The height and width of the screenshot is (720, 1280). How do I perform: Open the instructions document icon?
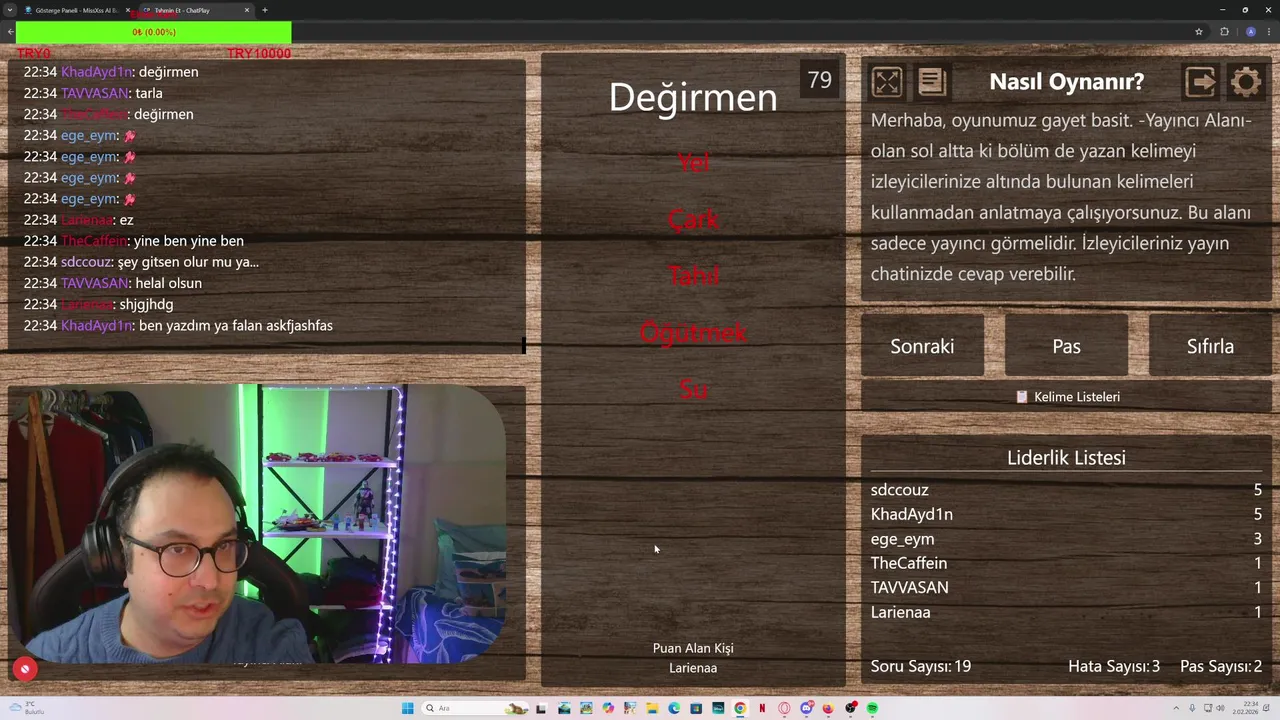click(x=931, y=81)
